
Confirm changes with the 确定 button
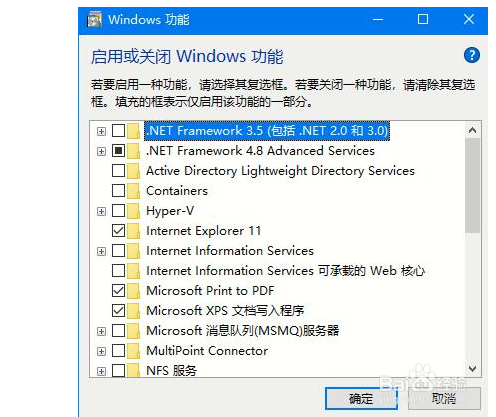[x=361, y=398]
